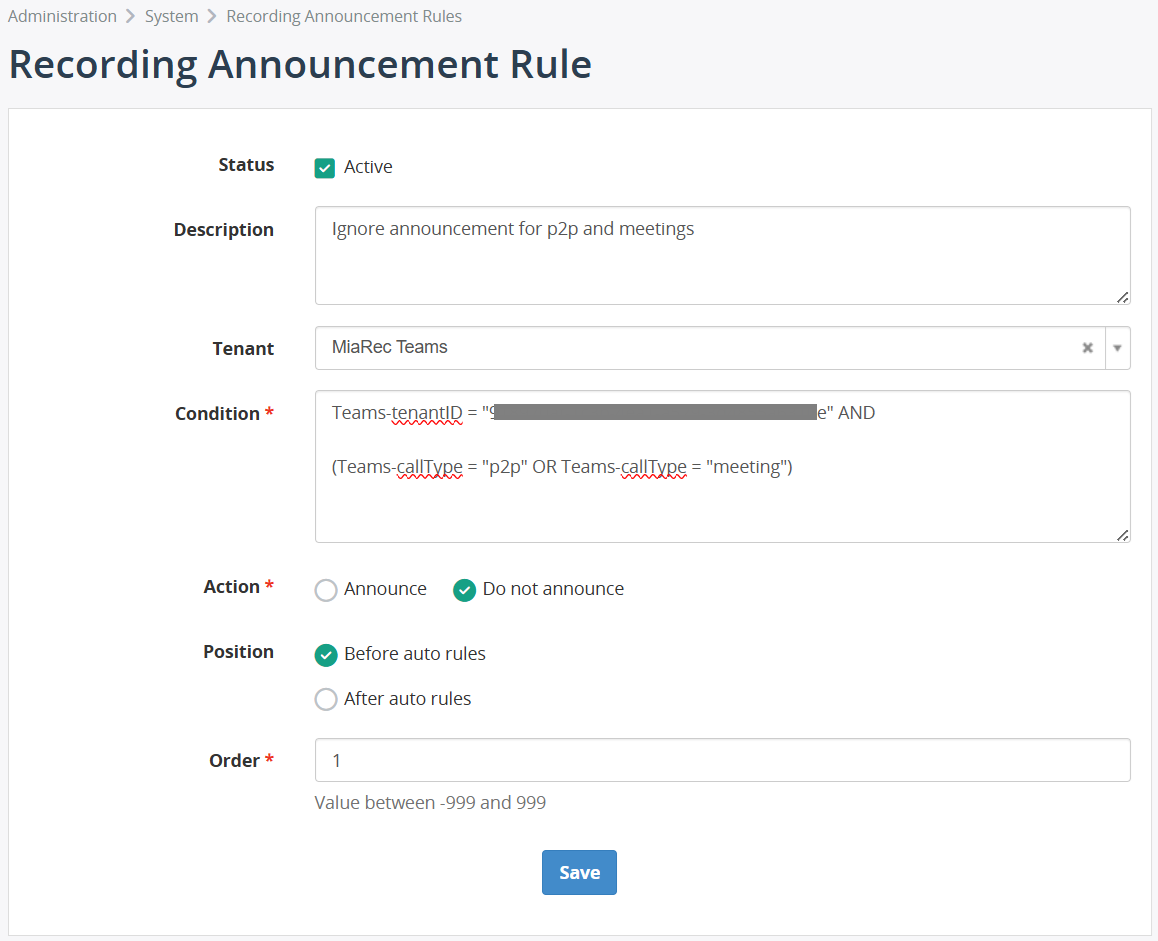Go to Administration in the breadcrumb

coord(62,16)
